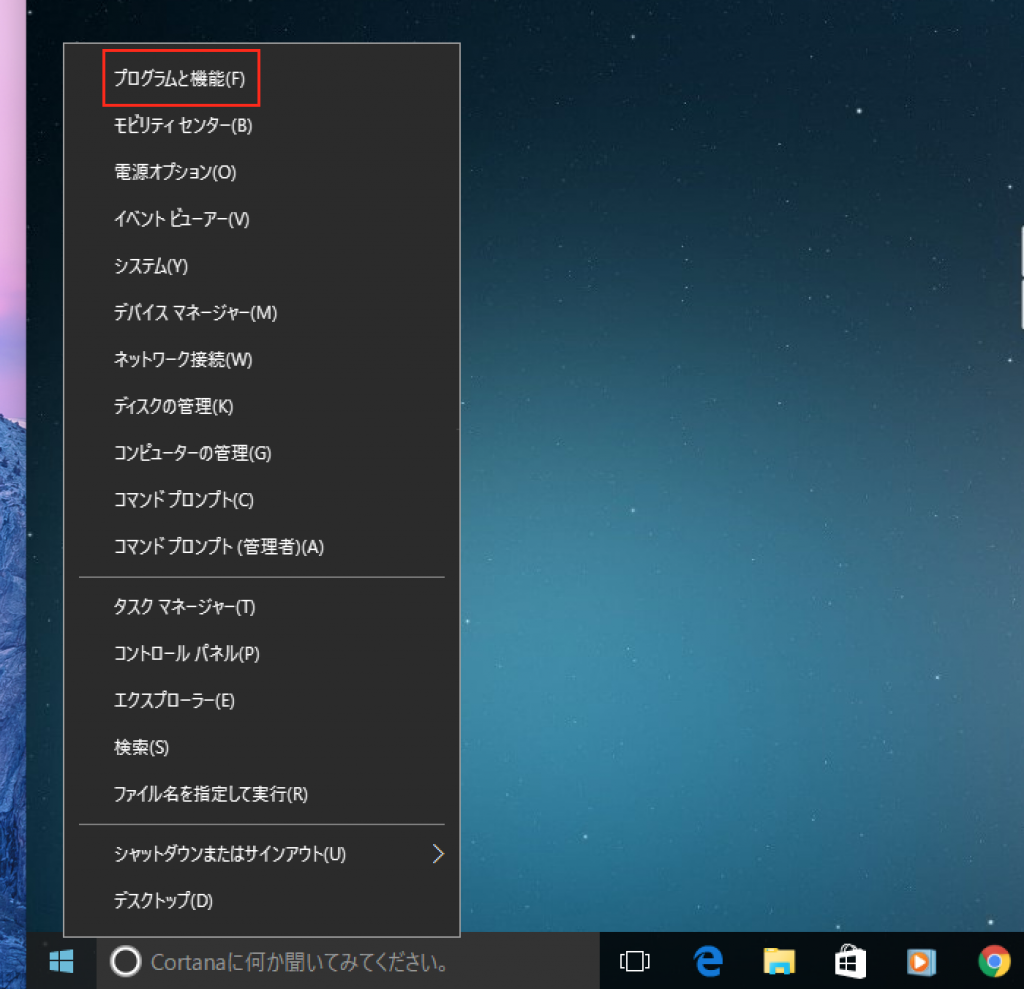Open Google Chrome from the taskbar
The height and width of the screenshot is (989, 1024).
tap(992, 961)
